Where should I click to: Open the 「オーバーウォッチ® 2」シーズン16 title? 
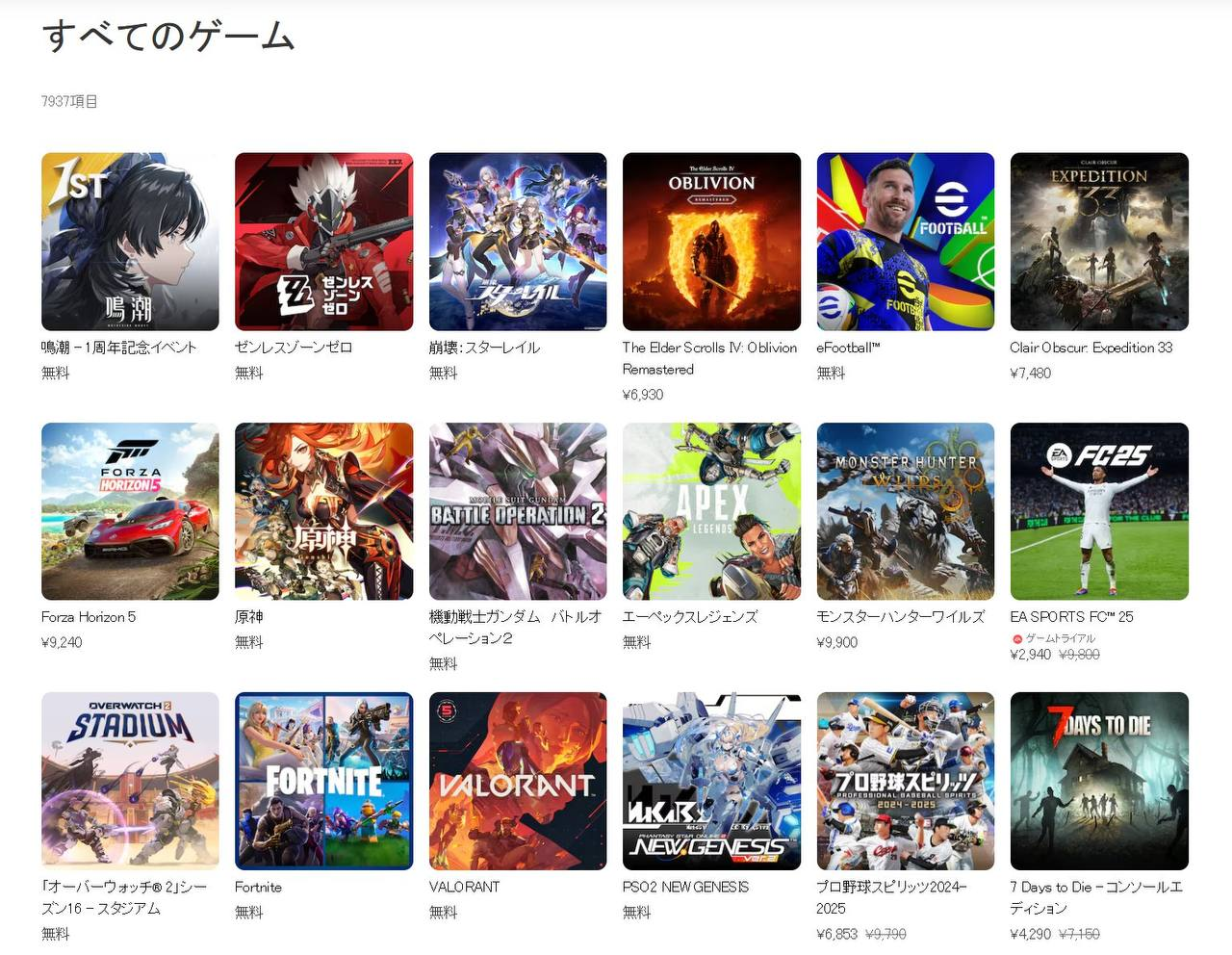pyautogui.click(x=124, y=897)
